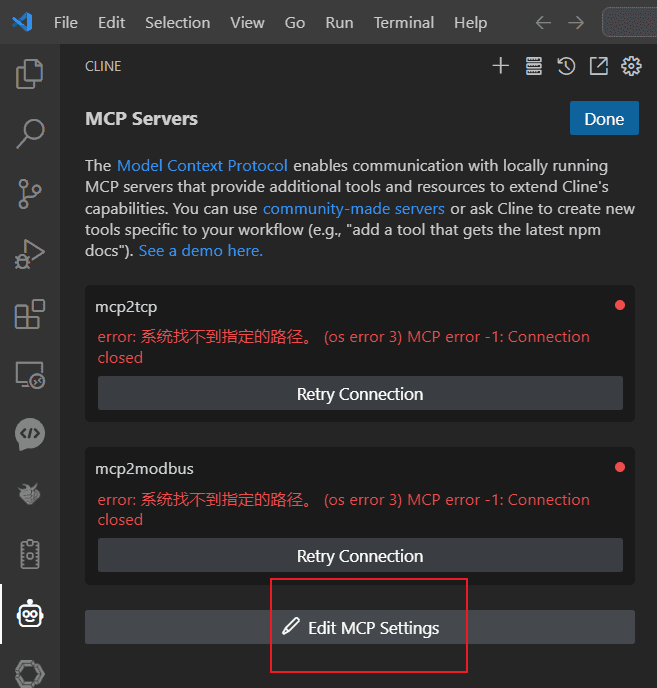Click Edit MCP Settings button

(360, 627)
